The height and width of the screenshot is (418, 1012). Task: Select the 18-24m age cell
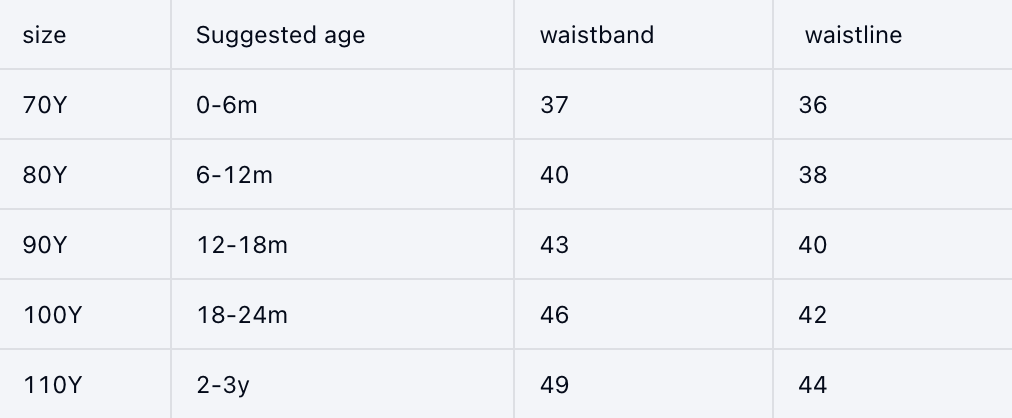[x=241, y=315]
